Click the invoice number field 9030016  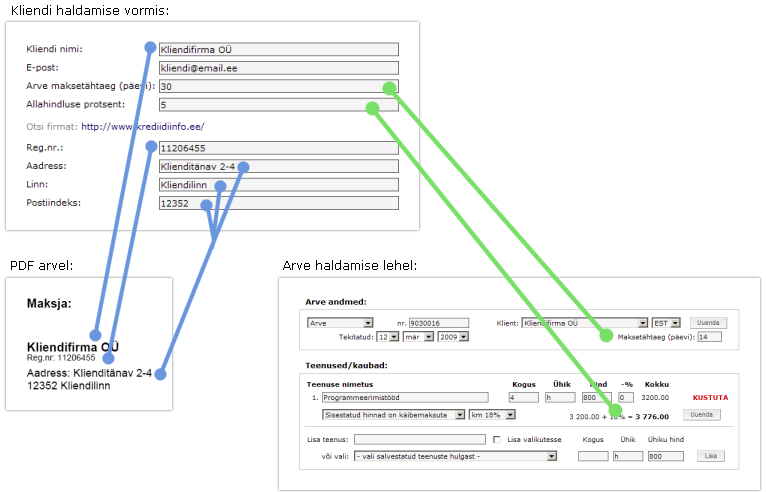(438, 323)
